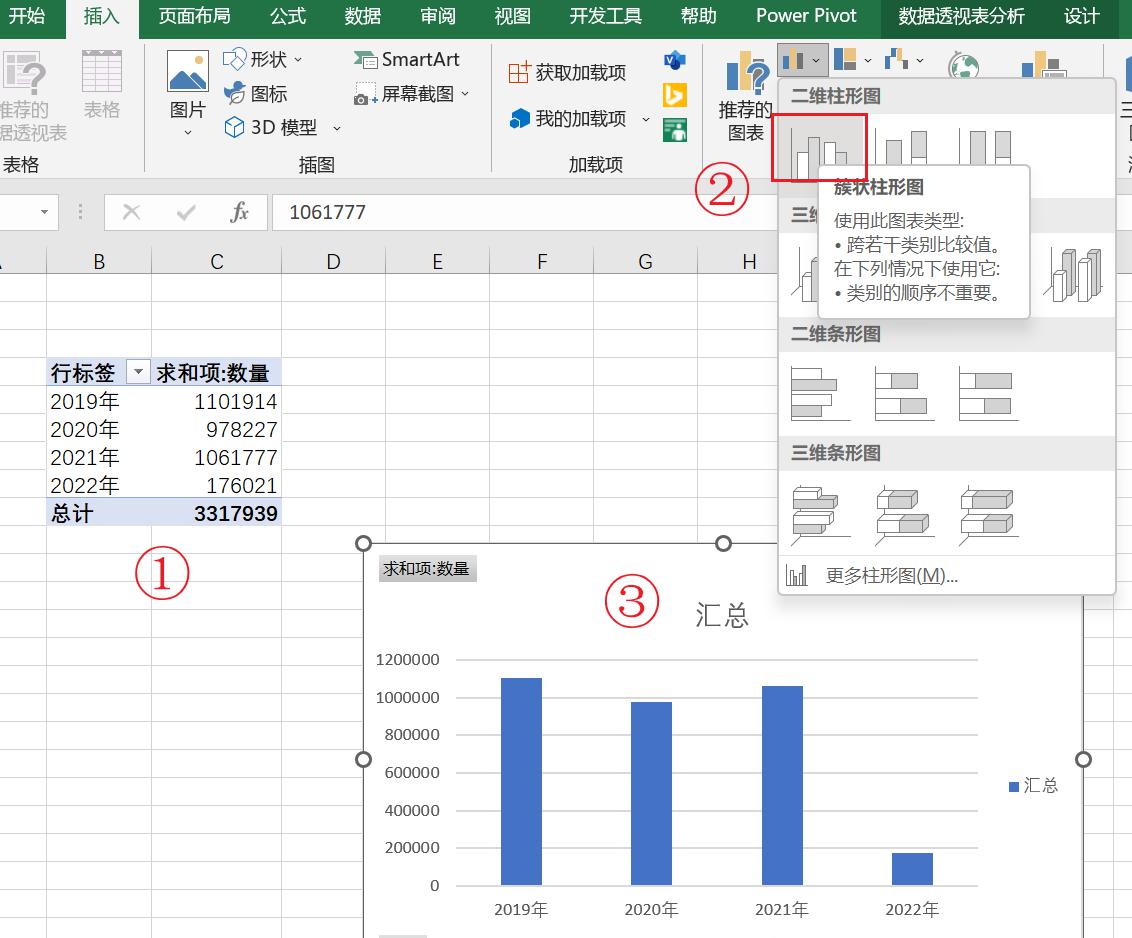Choose the 2D clustered bar chart

pyautogui.click(x=820, y=394)
